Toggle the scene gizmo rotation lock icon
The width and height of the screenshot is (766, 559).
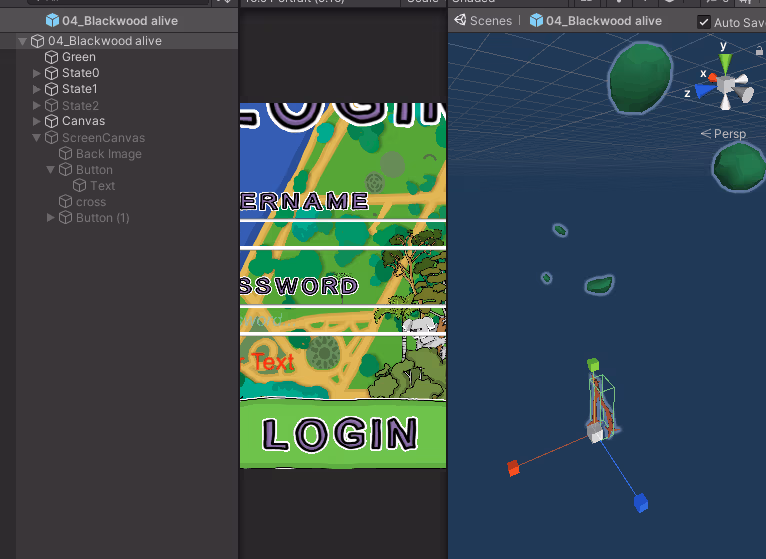(759, 50)
